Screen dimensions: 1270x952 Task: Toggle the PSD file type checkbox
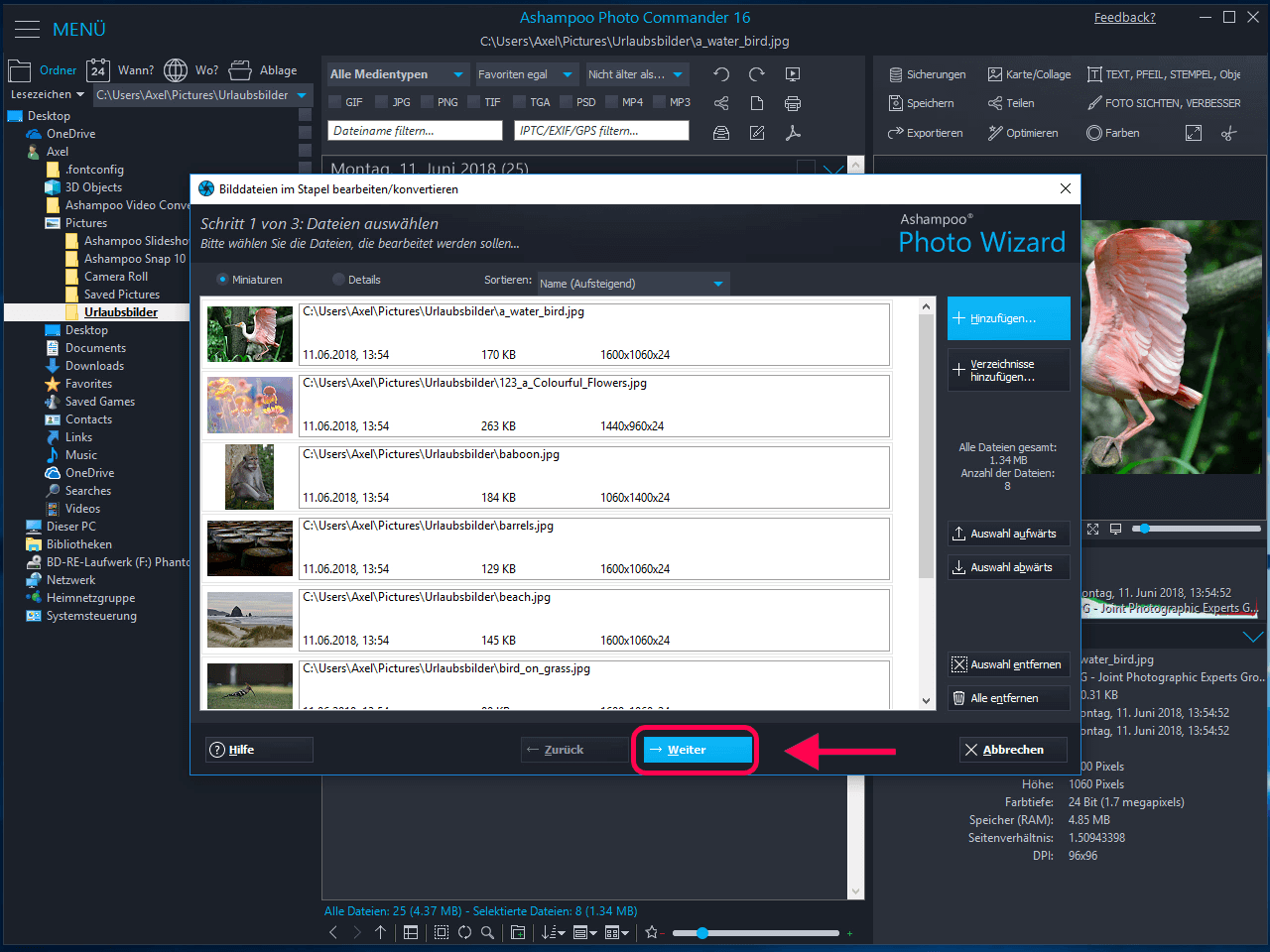coord(567,102)
